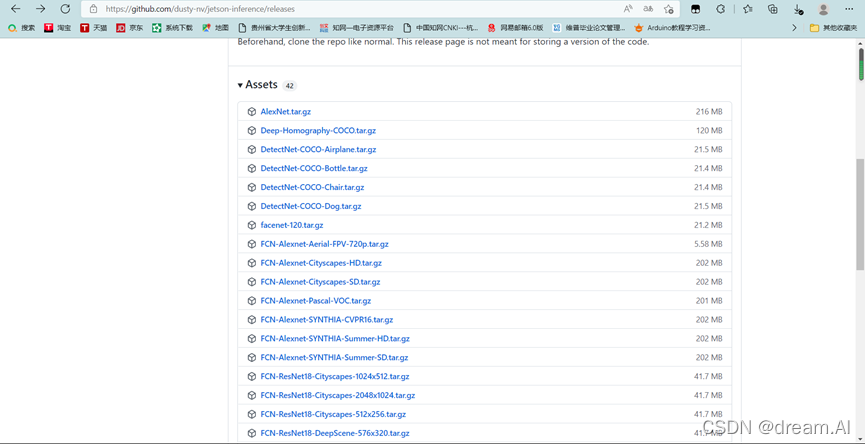Download FCN-Alexnet-Aerial-FPV-720p.tar.gz
The image size is (865, 444).
(324, 244)
